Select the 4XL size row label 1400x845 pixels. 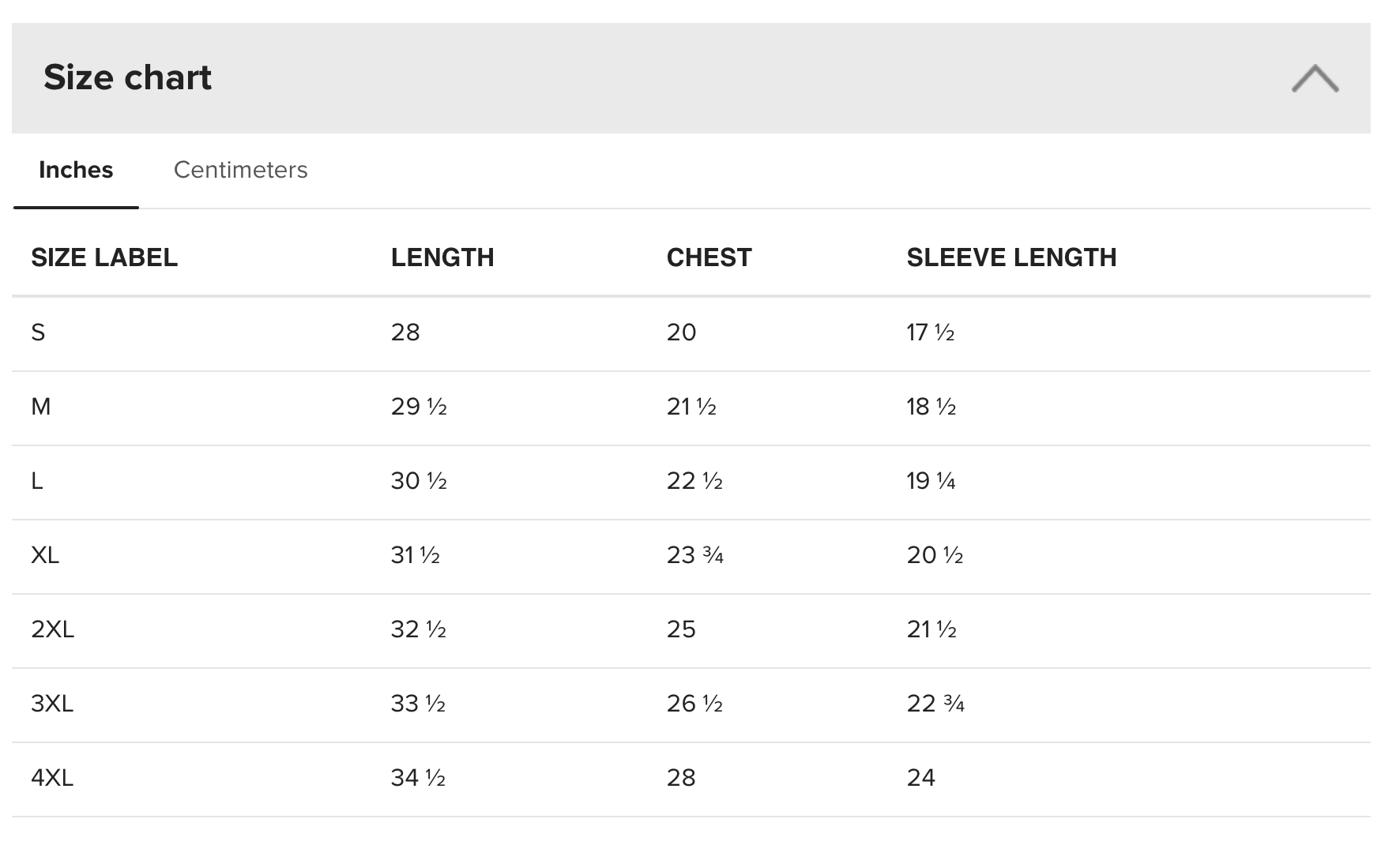[52, 778]
